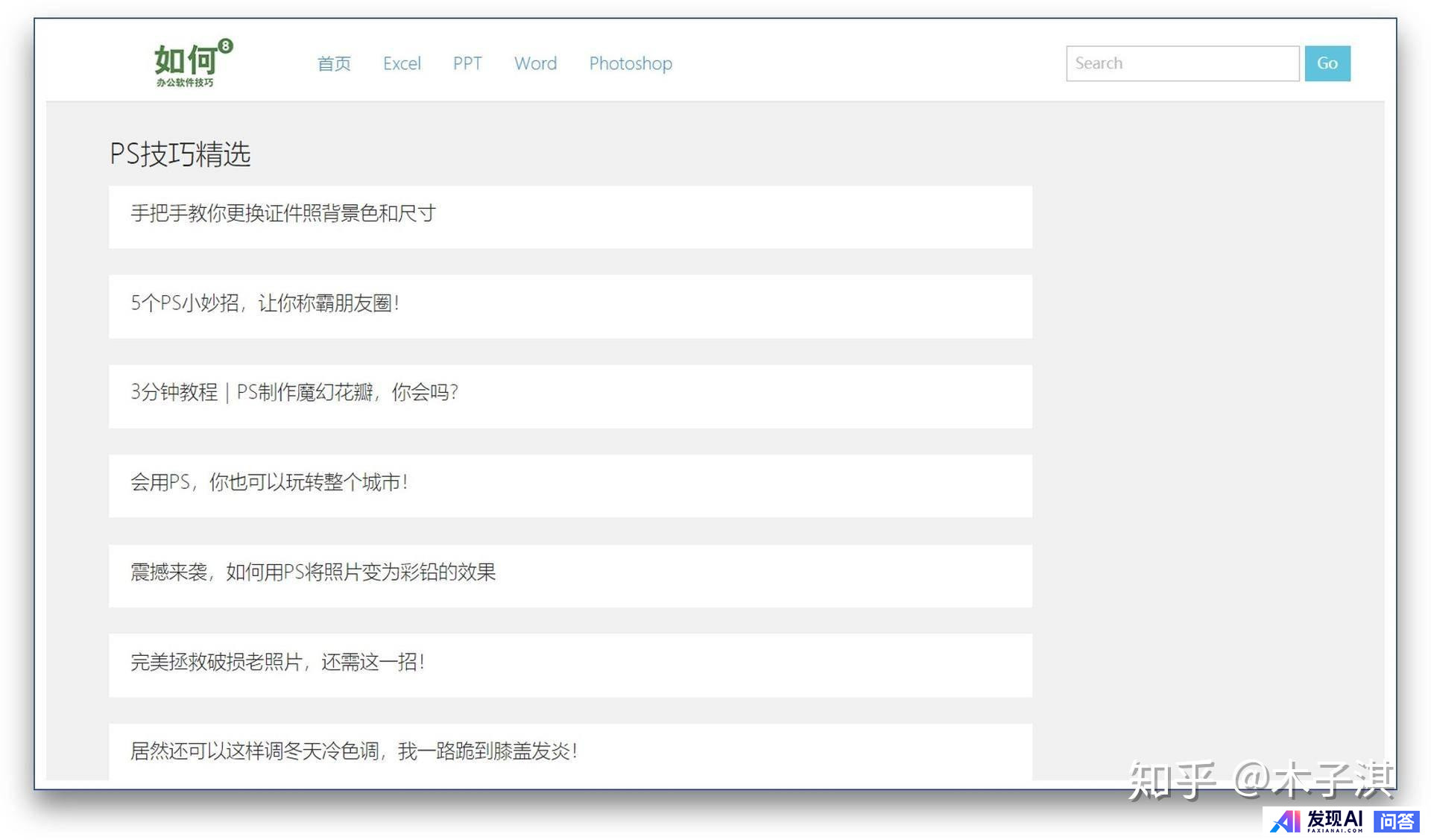1431x840 pixels.
Task: Switch to the Word section
Action: (535, 63)
